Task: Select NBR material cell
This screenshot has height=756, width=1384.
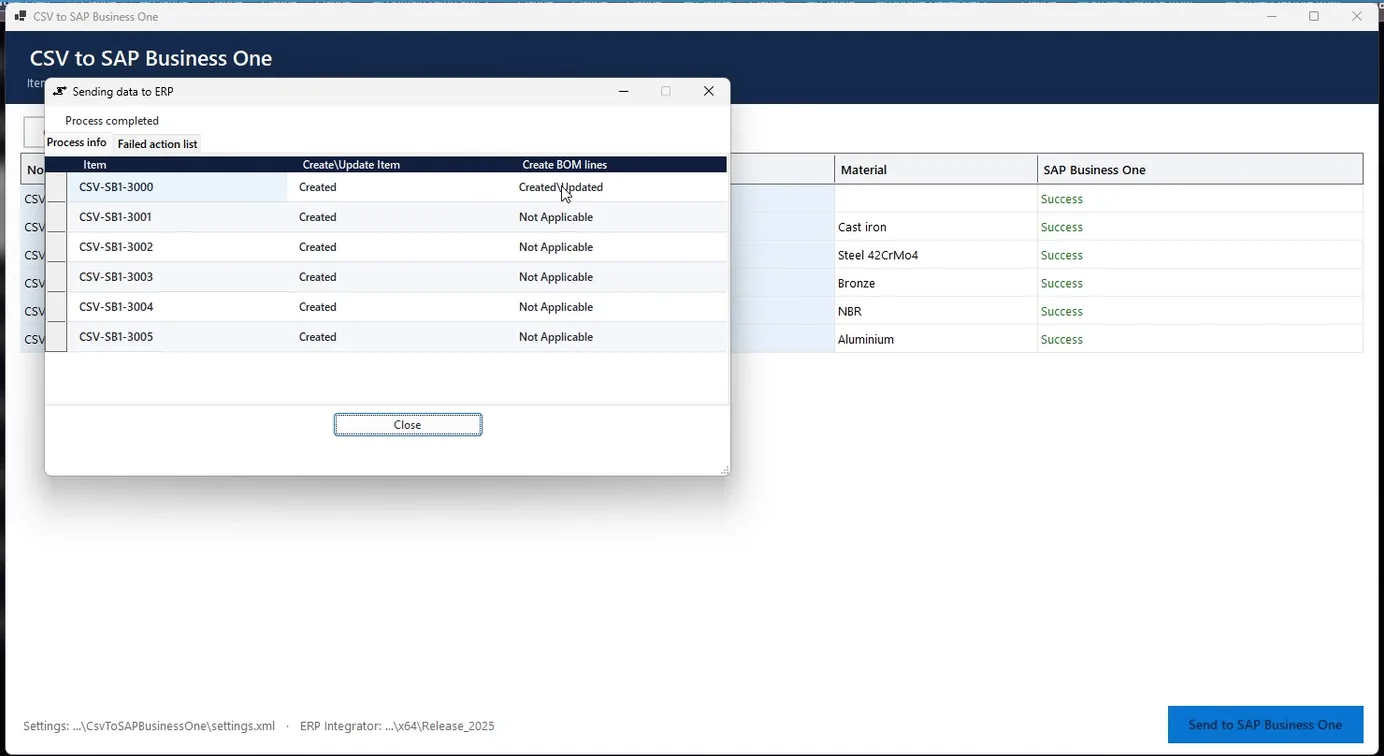Action: pos(935,311)
